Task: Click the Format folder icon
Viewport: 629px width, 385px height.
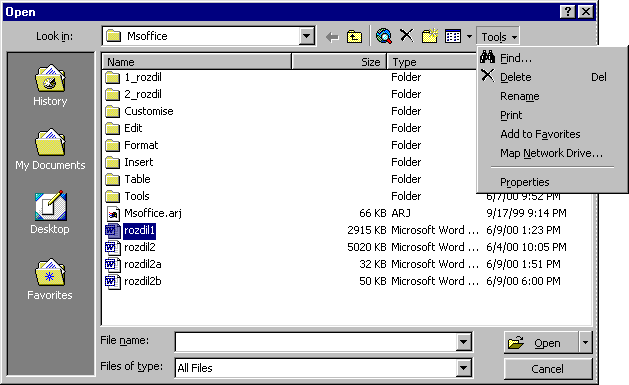Action: pyautogui.click(x=112, y=145)
